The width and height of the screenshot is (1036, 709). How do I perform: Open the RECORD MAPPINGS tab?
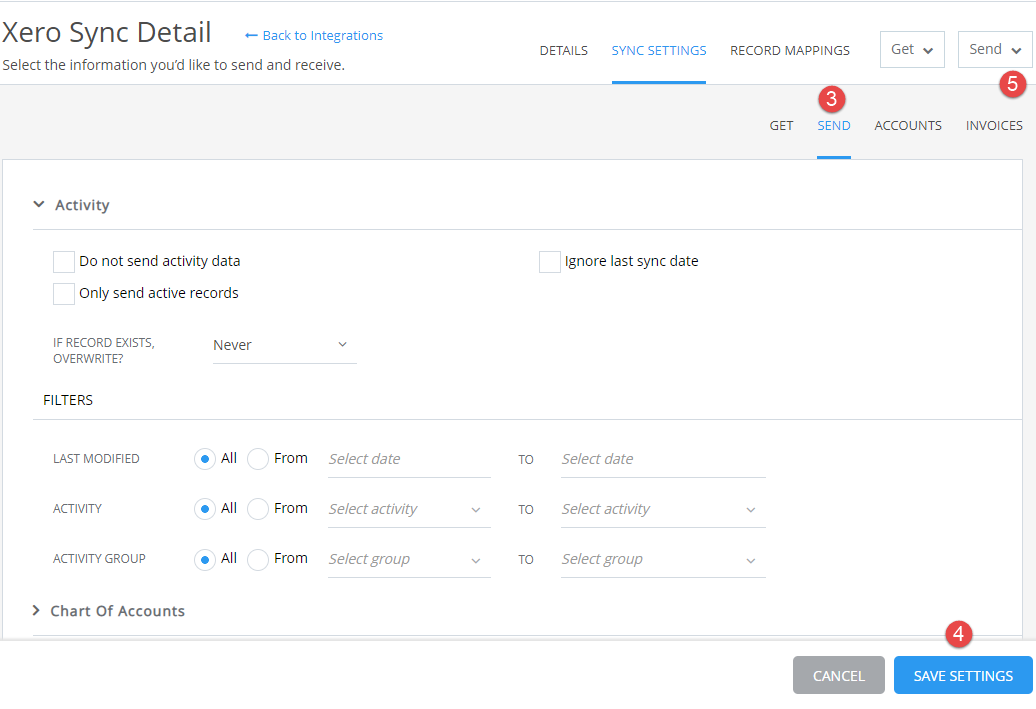click(x=790, y=51)
